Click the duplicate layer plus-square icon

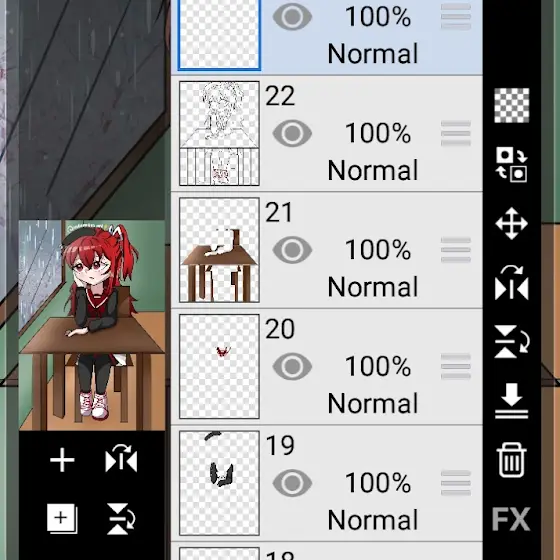click(x=62, y=519)
